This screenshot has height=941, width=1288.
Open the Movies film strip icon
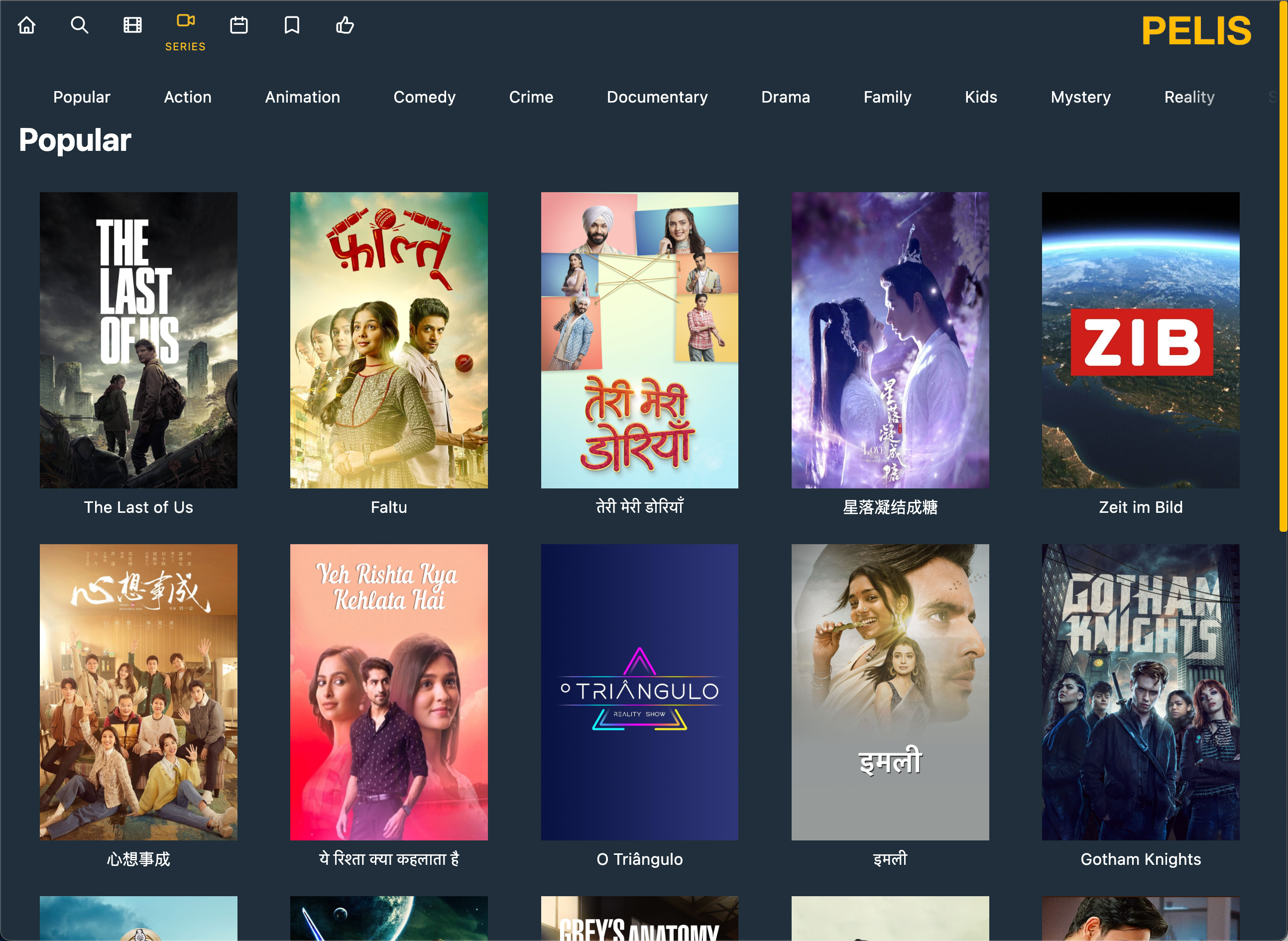pos(133,25)
